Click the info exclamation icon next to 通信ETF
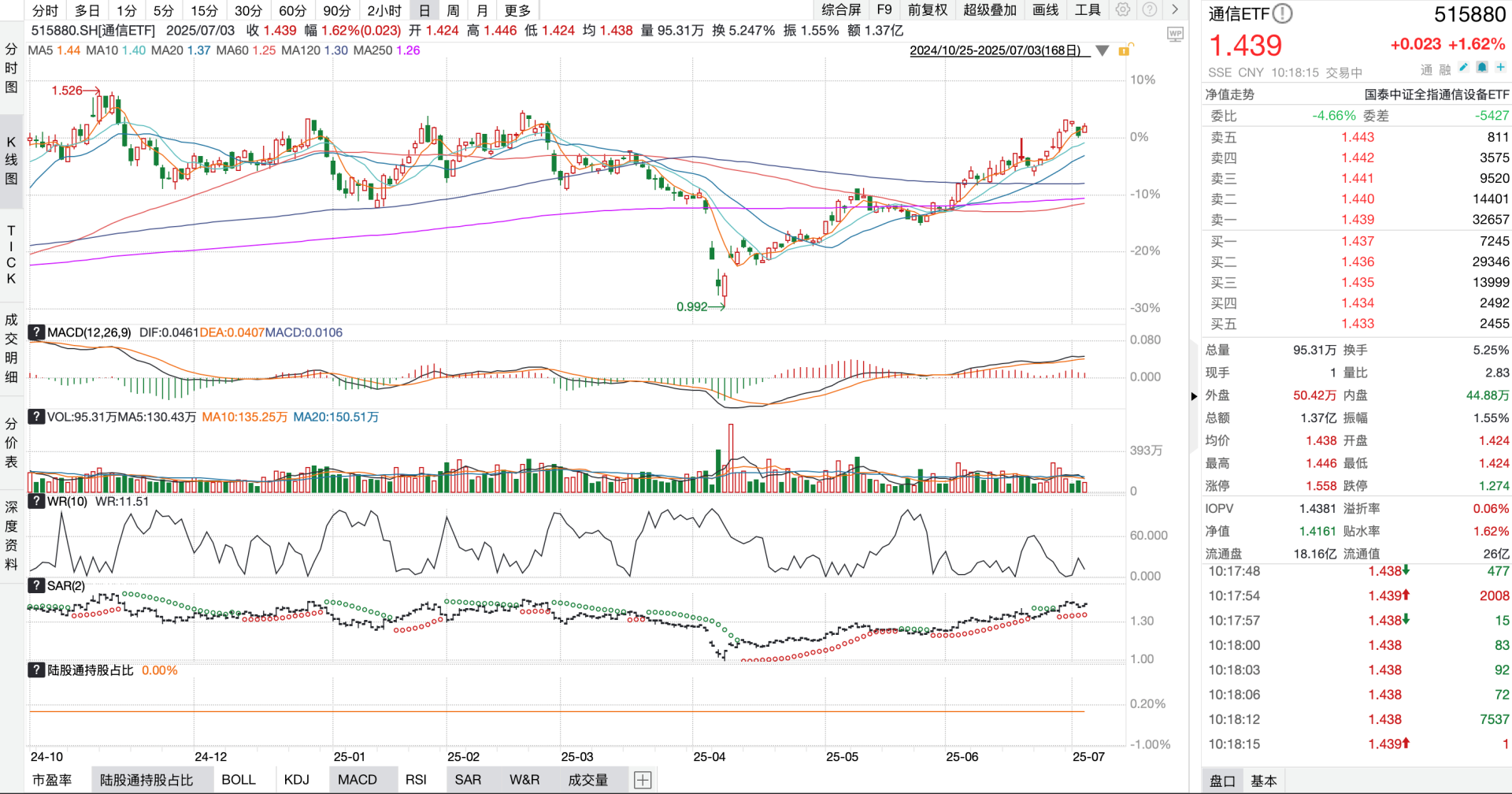 point(1283,13)
